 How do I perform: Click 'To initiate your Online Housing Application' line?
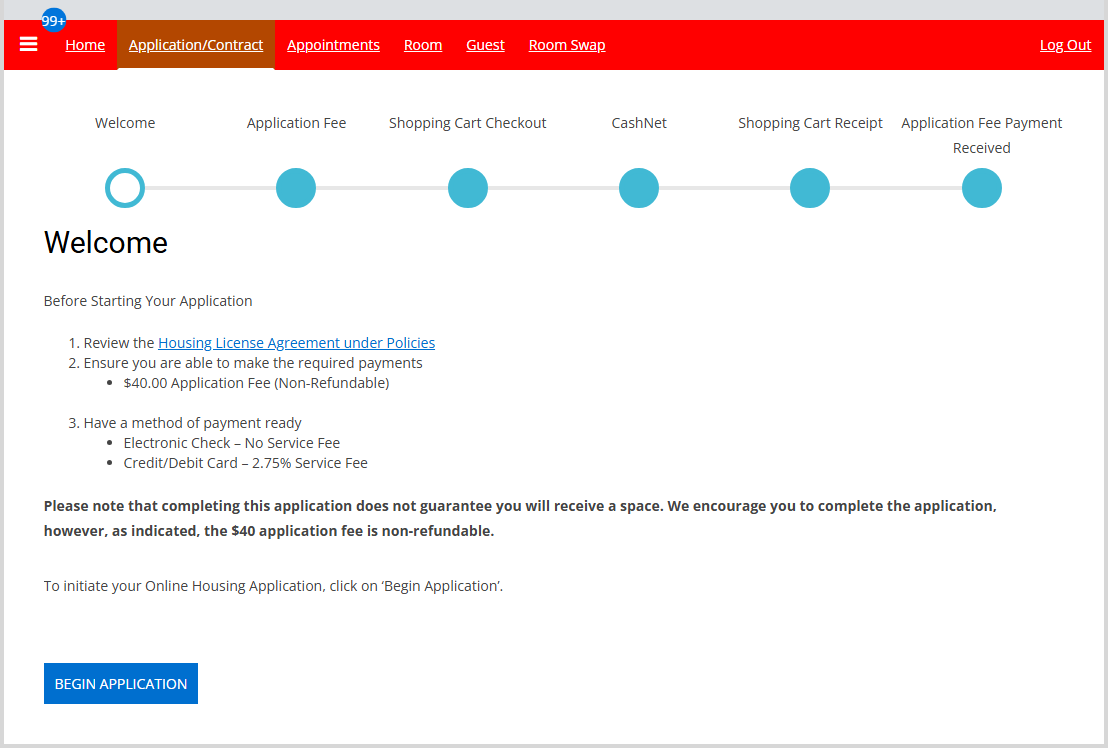point(273,586)
